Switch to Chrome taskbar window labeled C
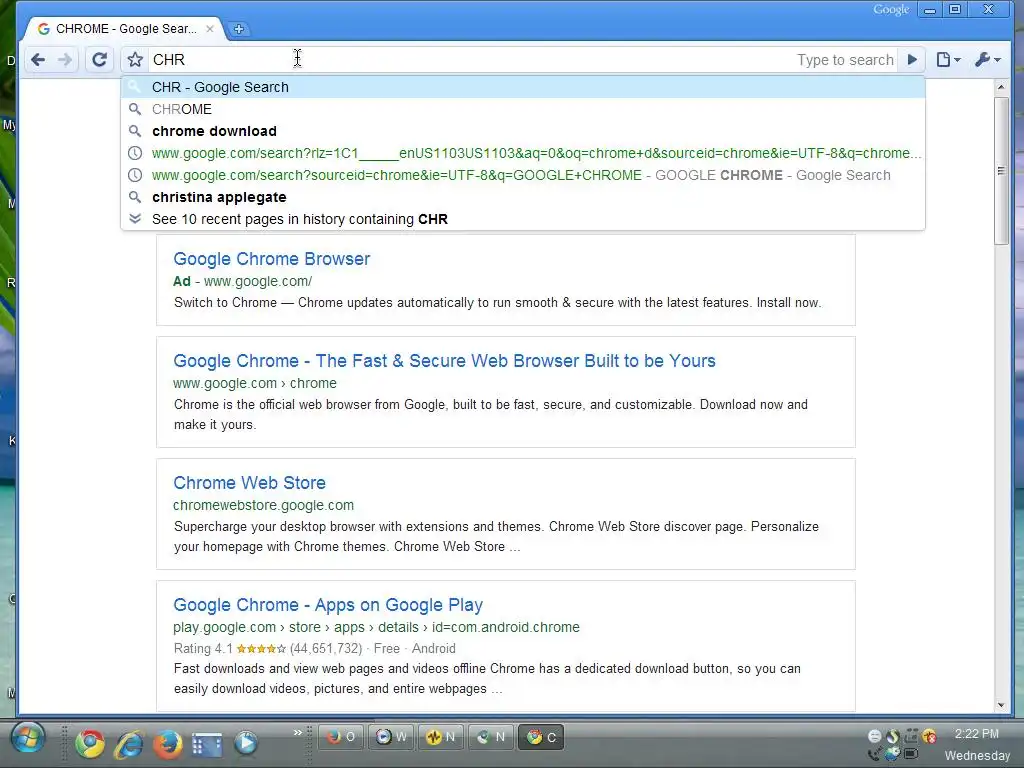The width and height of the screenshot is (1024, 768). click(541, 737)
